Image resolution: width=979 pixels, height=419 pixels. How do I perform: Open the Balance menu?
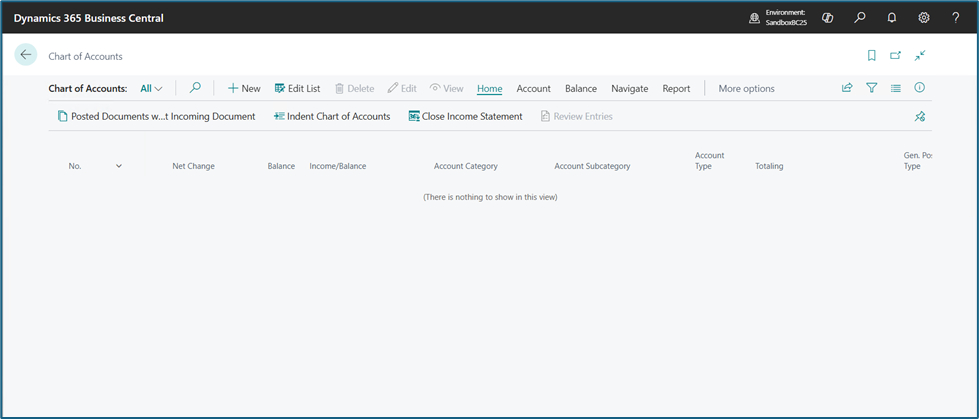[581, 89]
